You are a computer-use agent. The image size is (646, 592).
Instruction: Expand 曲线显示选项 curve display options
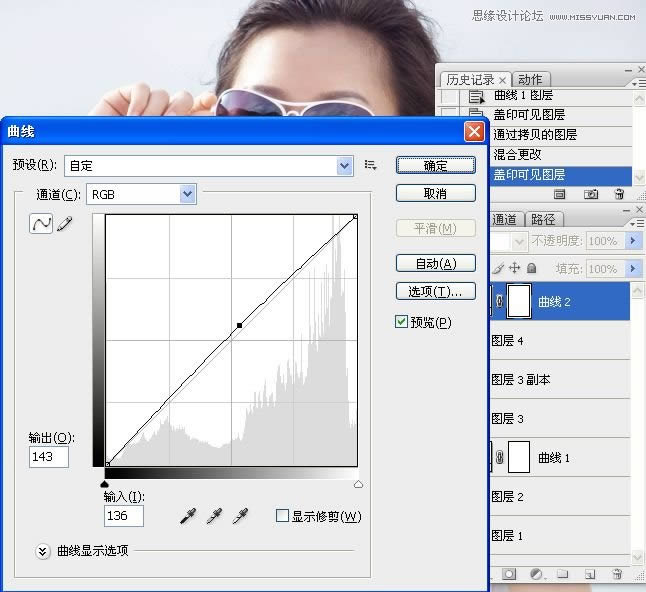pos(43,550)
